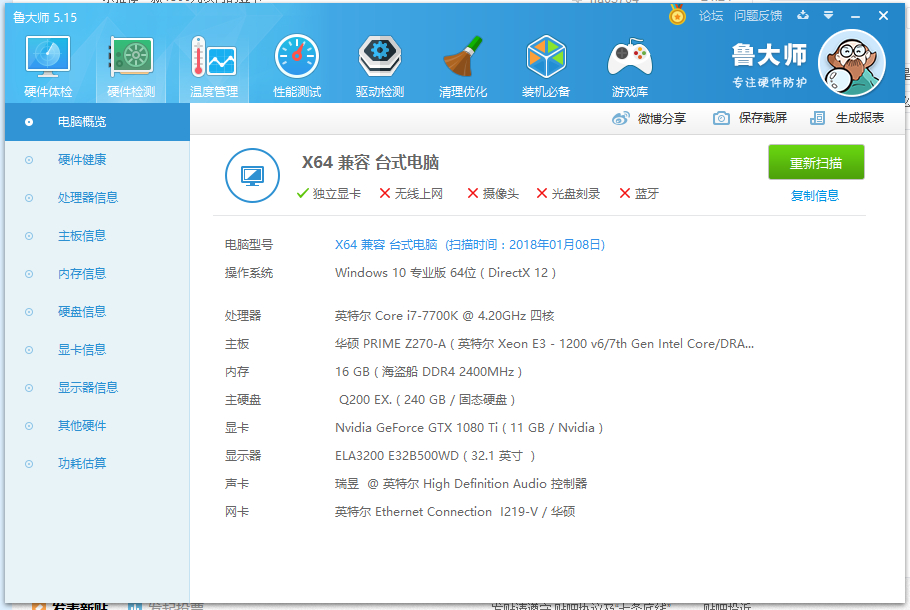
Task: Launch 性能测试 performance test gauge icon
Action: pyautogui.click(x=297, y=66)
